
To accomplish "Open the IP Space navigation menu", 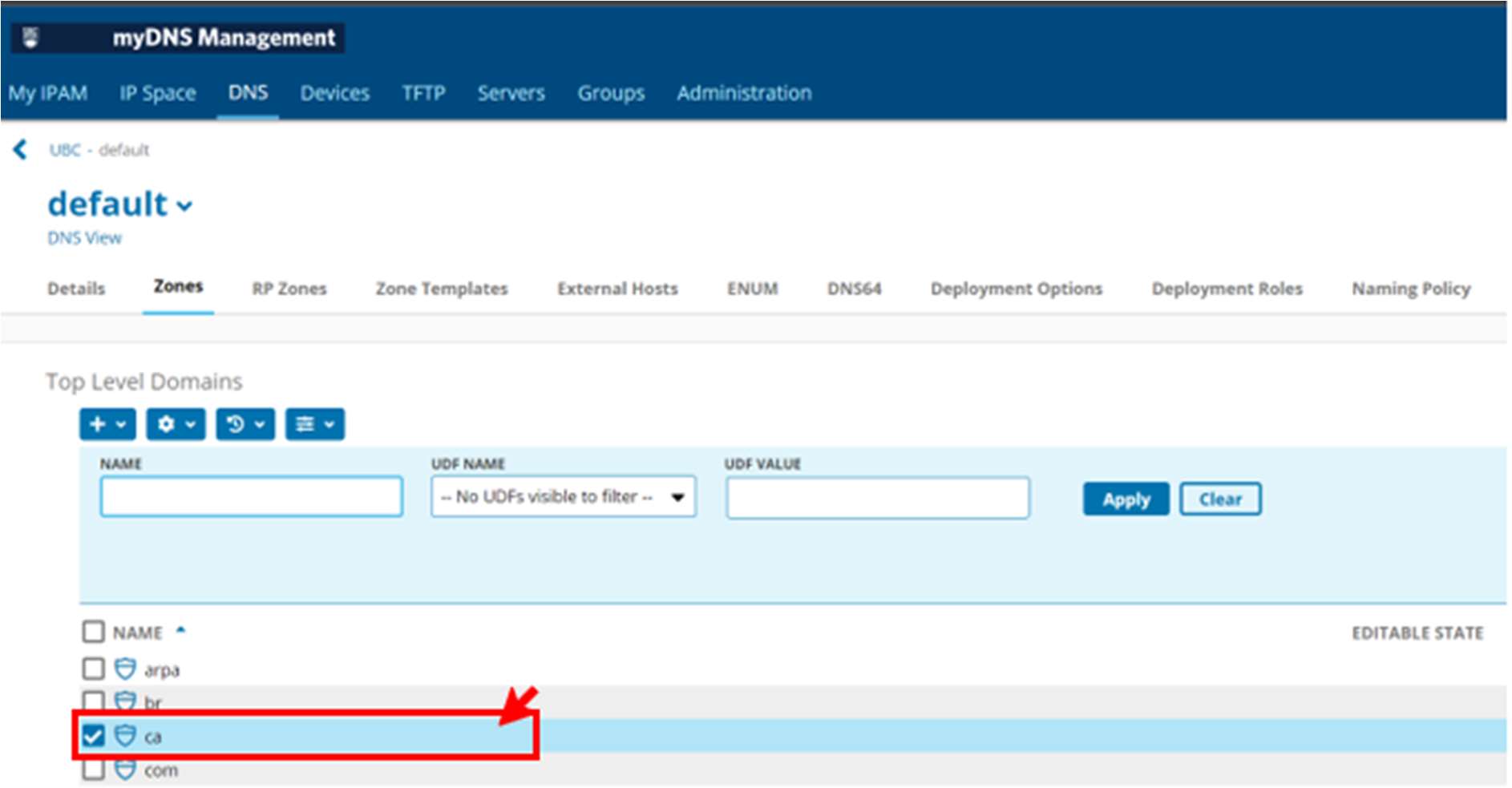I will (x=157, y=93).
